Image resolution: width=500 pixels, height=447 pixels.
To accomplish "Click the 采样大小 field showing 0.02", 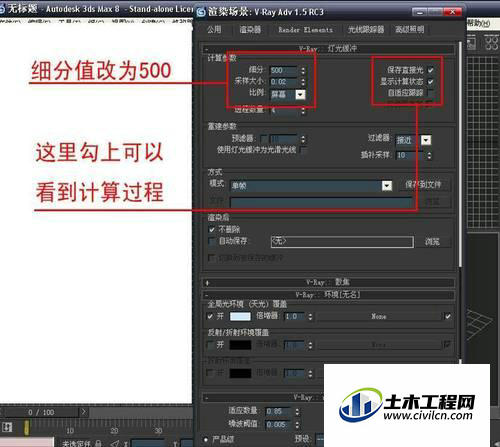I will pyautogui.click(x=284, y=82).
